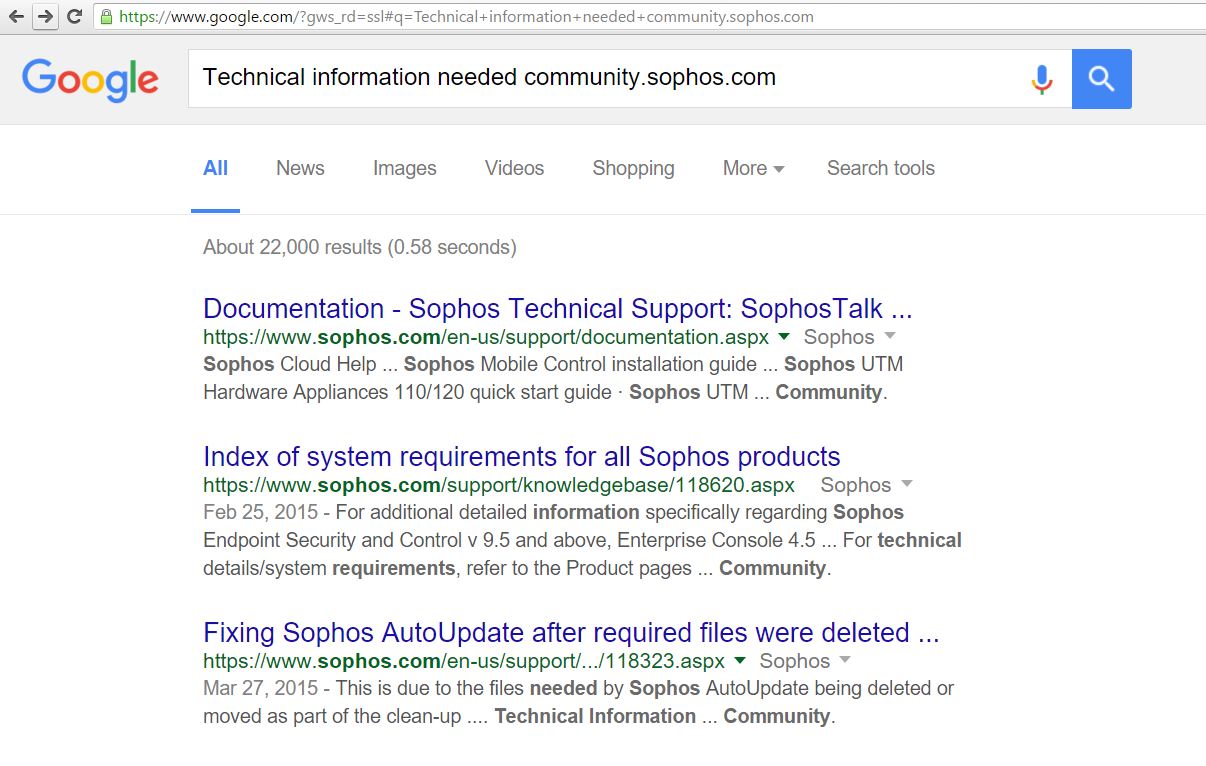Switch to the All results tab
Viewport: 1206px width, 766px height.
click(x=215, y=168)
